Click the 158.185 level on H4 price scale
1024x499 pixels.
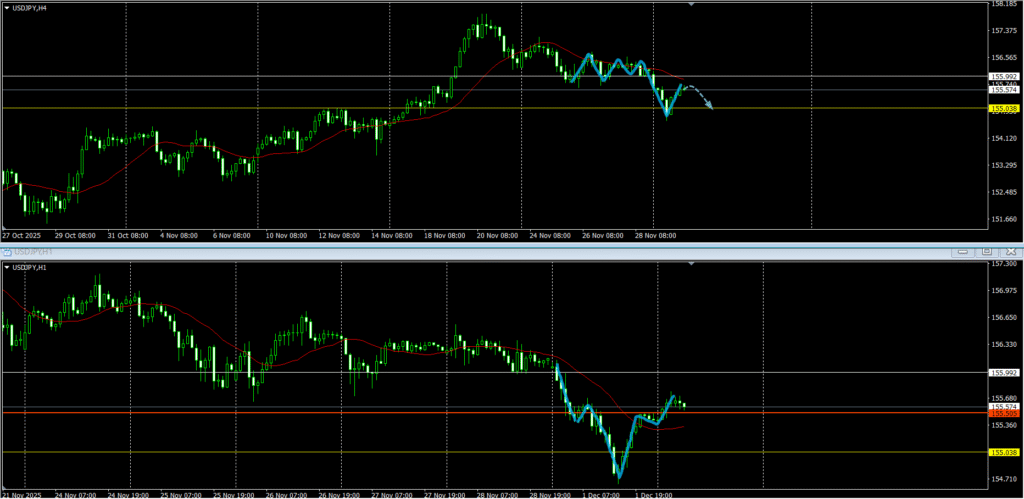(x=1004, y=4)
